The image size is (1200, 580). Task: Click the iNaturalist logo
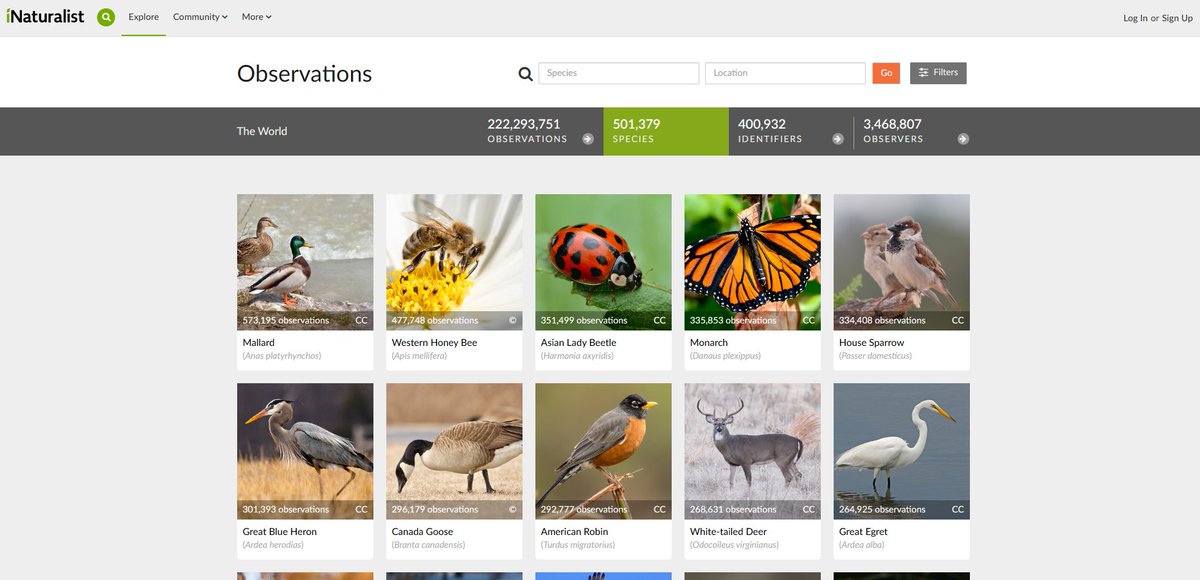coord(45,16)
